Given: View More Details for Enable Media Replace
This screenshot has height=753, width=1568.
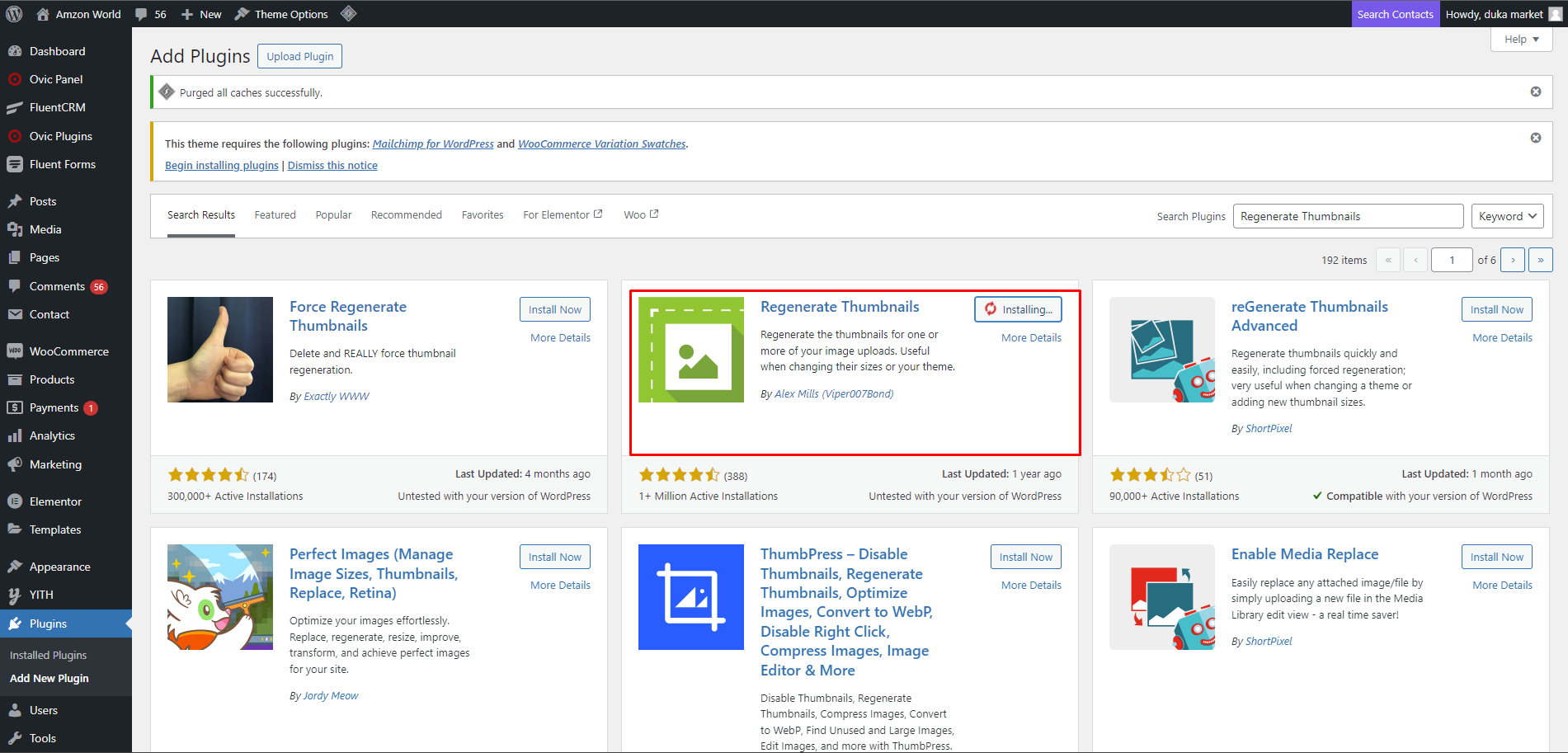Looking at the screenshot, I should click(1502, 585).
